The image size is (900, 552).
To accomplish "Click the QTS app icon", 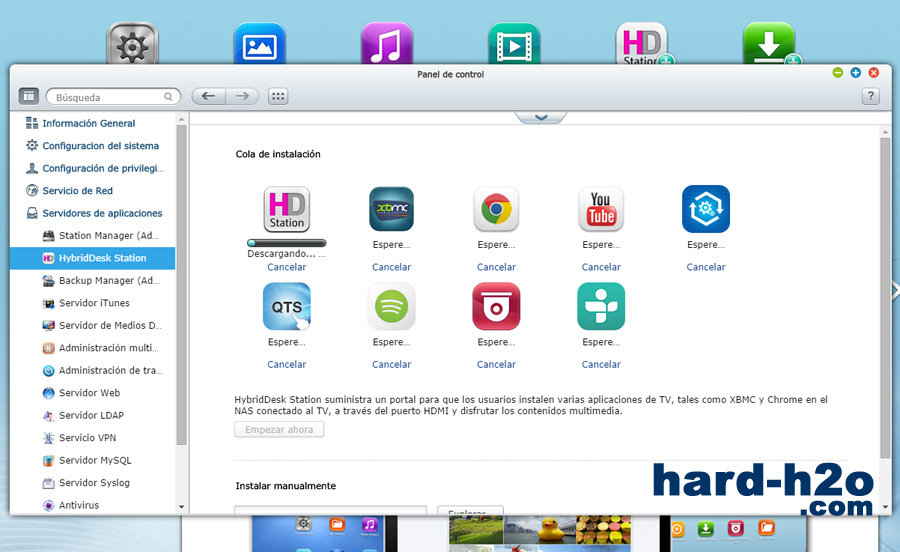I will point(286,306).
